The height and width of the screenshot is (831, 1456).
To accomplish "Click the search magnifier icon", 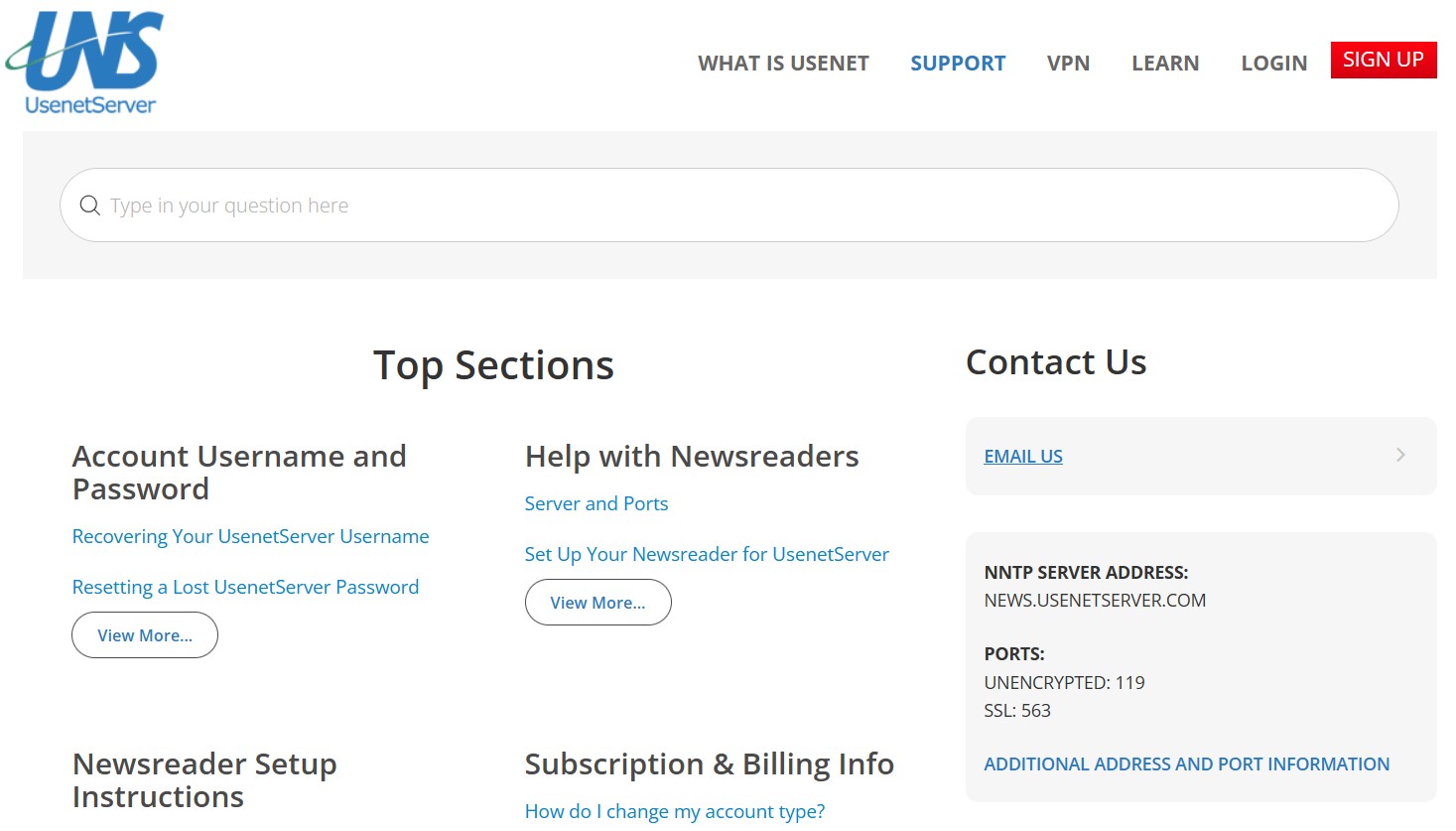I will point(90,206).
